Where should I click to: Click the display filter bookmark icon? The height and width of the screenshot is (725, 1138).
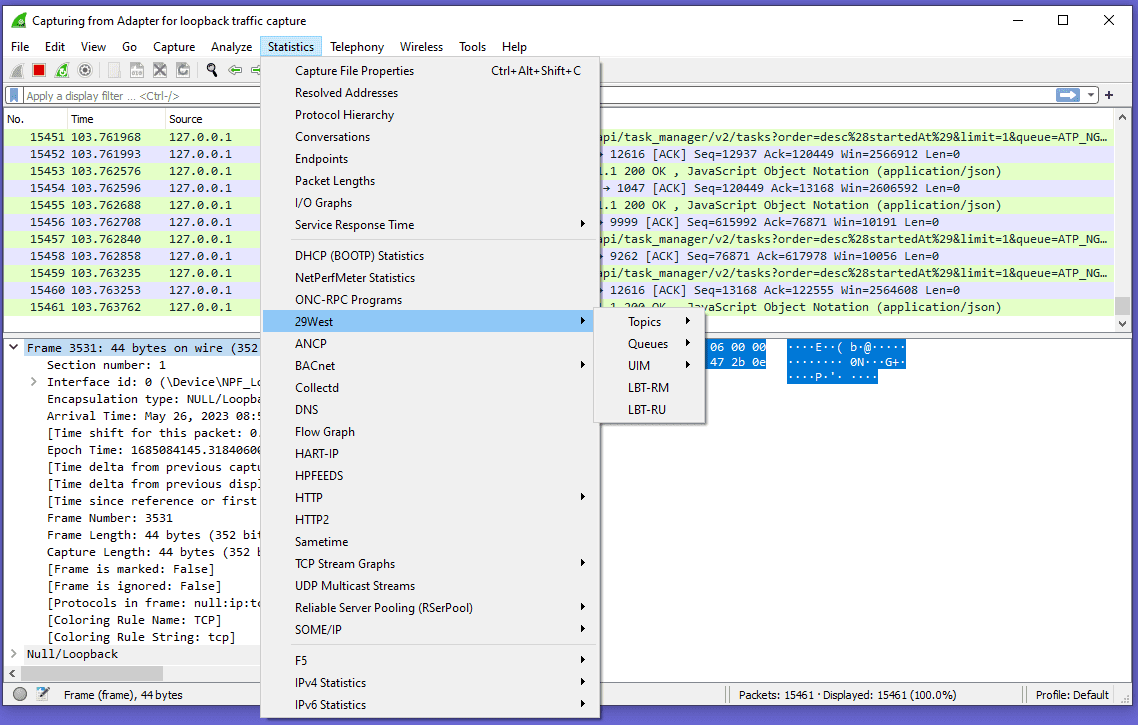tap(14, 96)
